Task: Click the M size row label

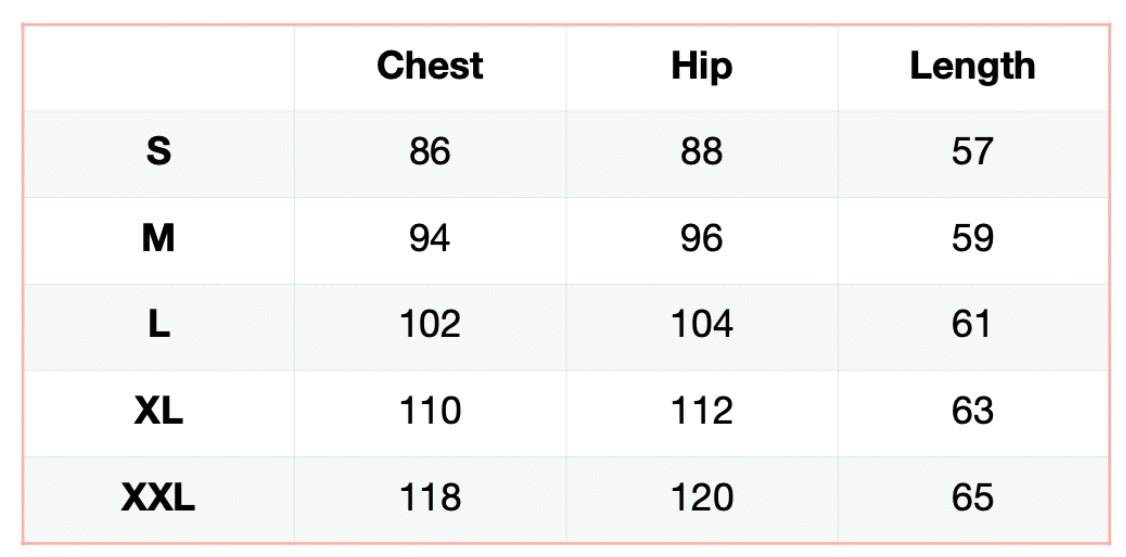Action: (x=158, y=239)
